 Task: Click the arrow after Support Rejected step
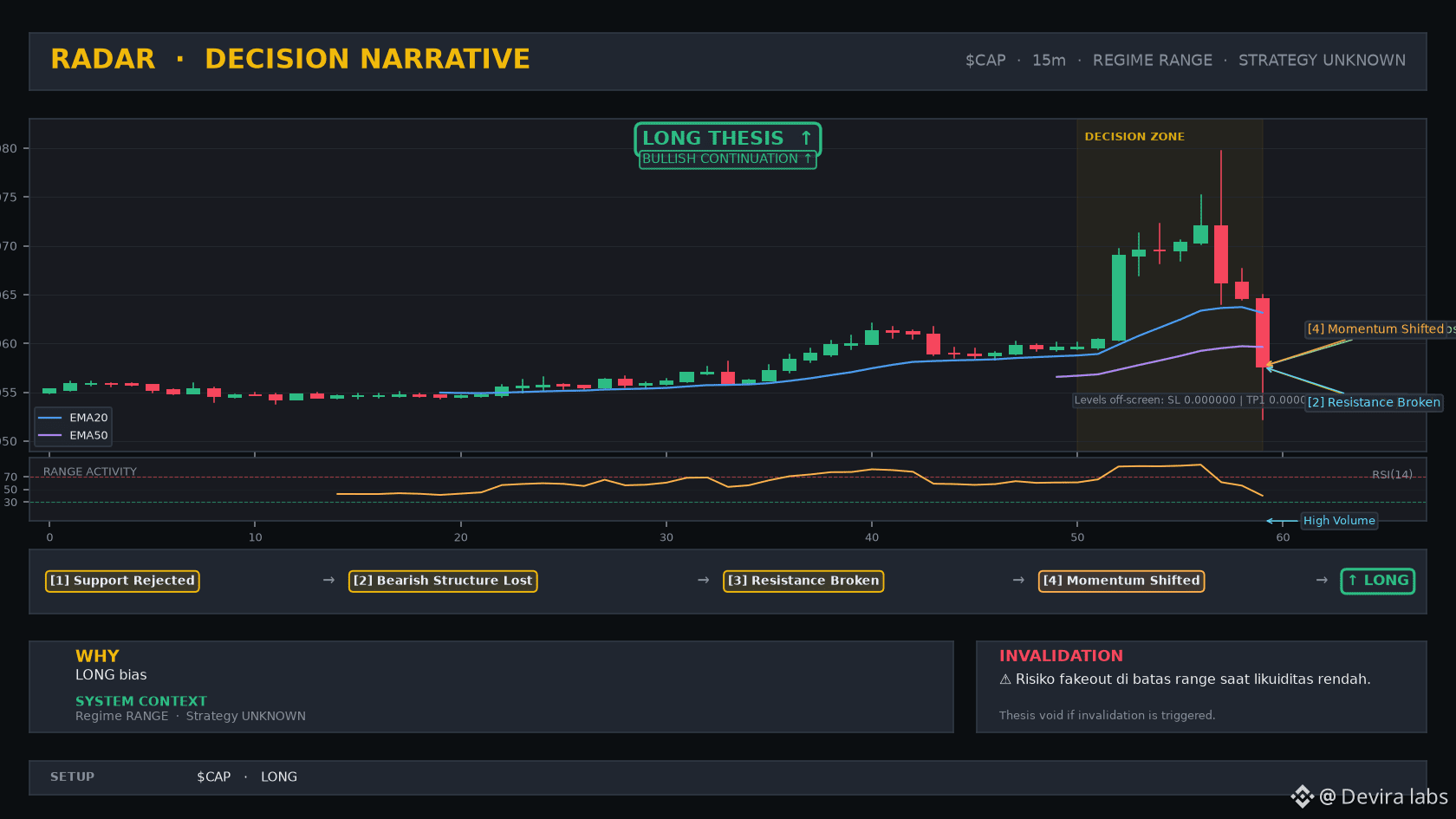click(x=328, y=580)
